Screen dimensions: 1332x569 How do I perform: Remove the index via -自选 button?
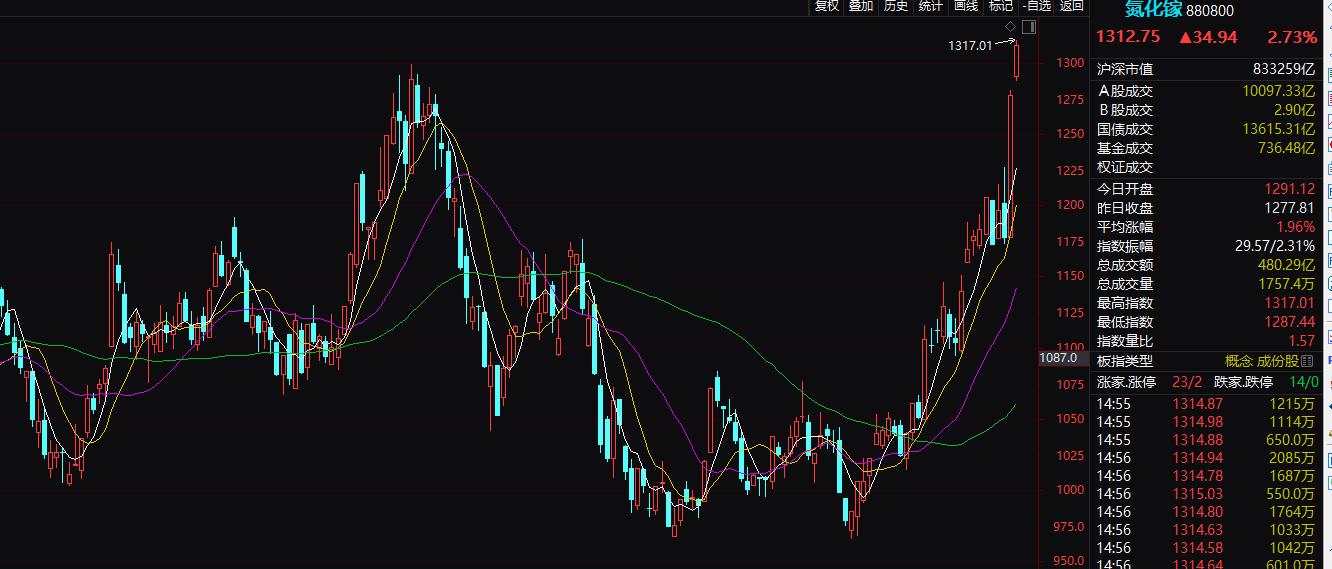pyautogui.click(x=1037, y=6)
